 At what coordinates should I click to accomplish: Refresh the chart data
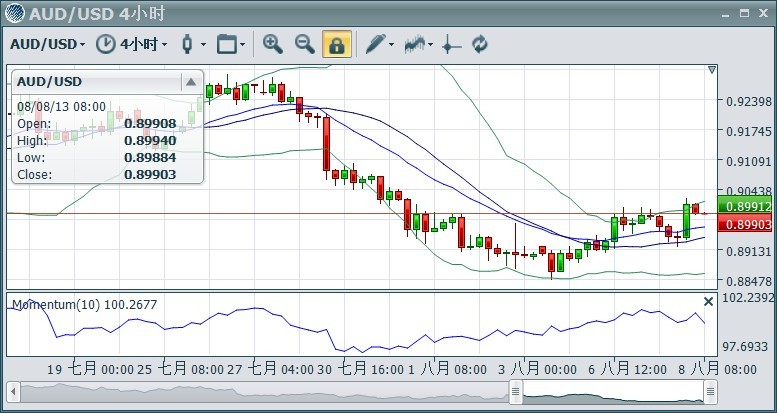coord(480,44)
